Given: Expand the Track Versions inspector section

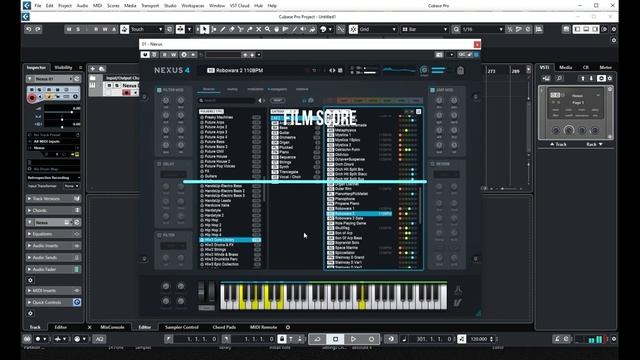Looking at the screenshot, I should click(x=53, y=199).
